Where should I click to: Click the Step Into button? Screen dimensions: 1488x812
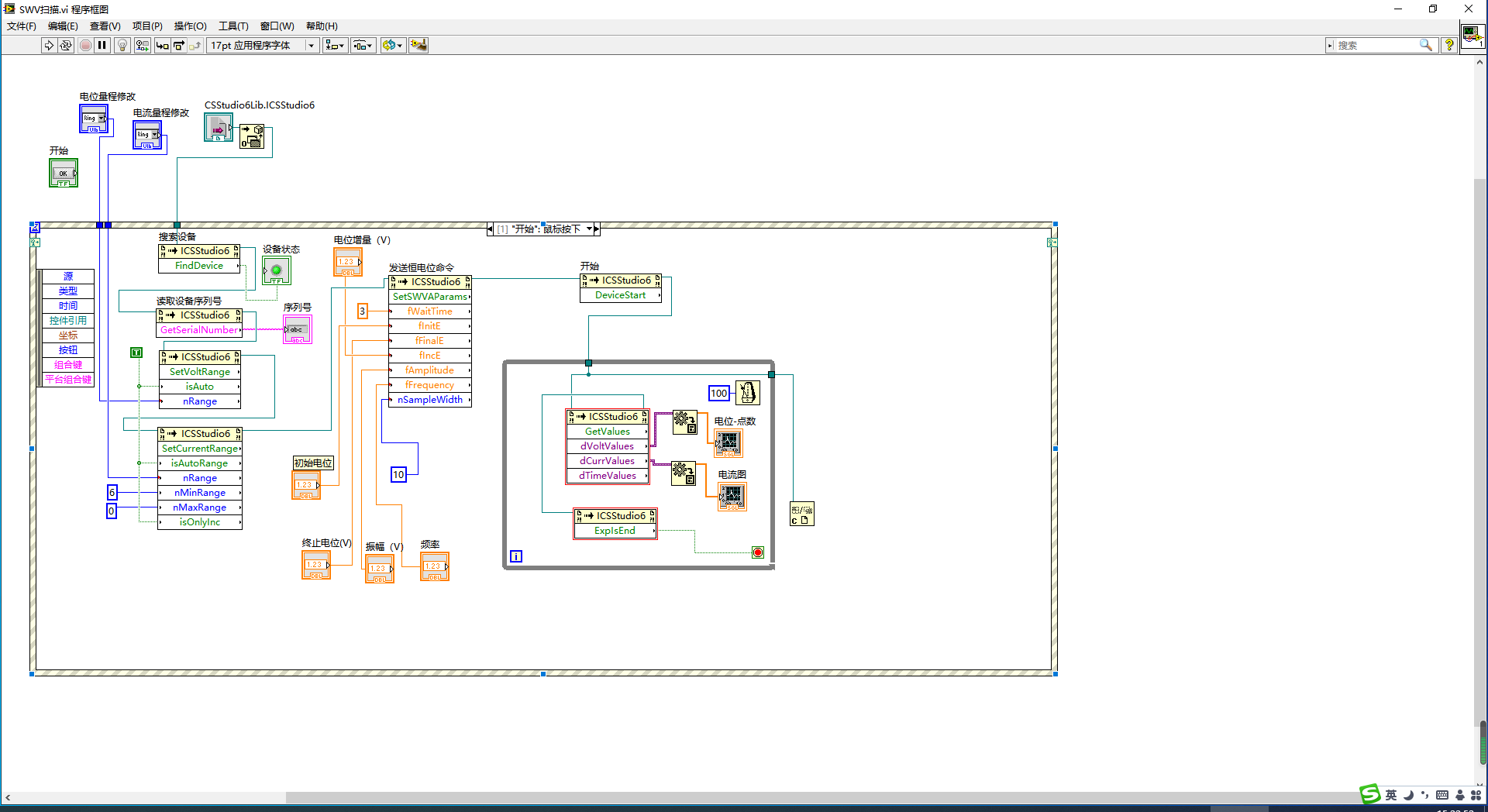162,46
